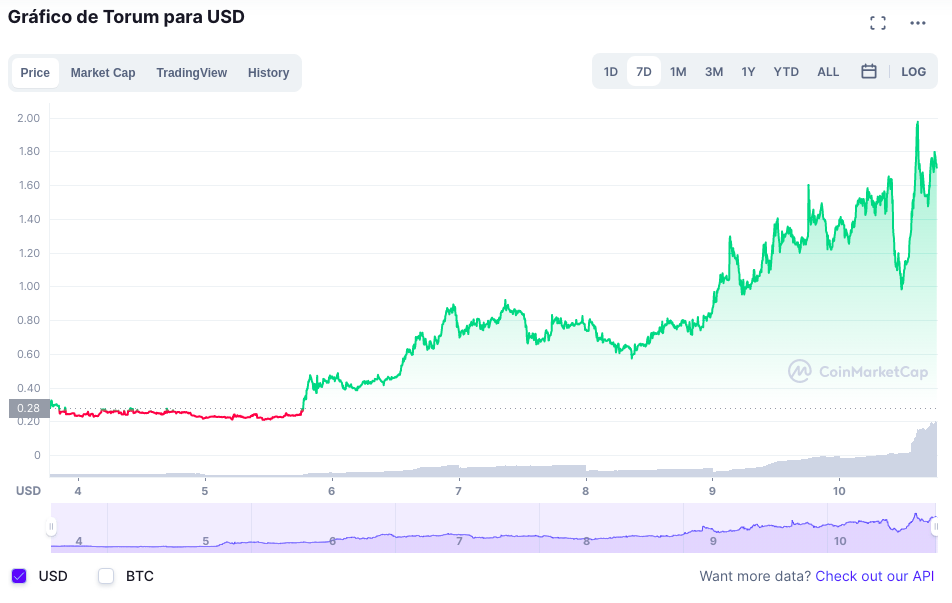Choose the 3M time range
952x603 pixels.
coord(714,72)
